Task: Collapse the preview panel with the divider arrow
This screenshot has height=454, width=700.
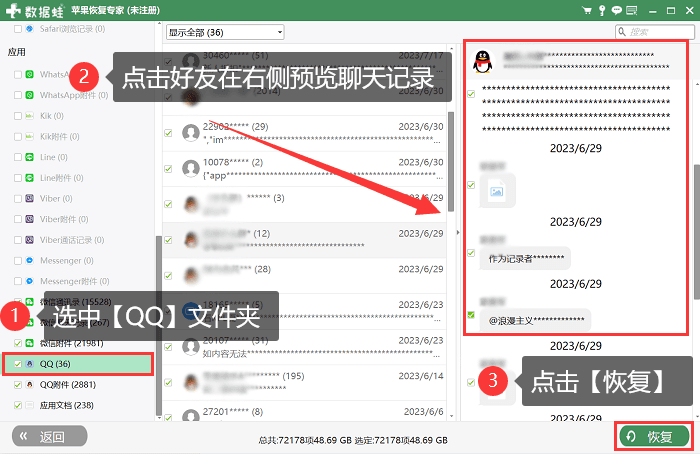Action: click(458, 233)
